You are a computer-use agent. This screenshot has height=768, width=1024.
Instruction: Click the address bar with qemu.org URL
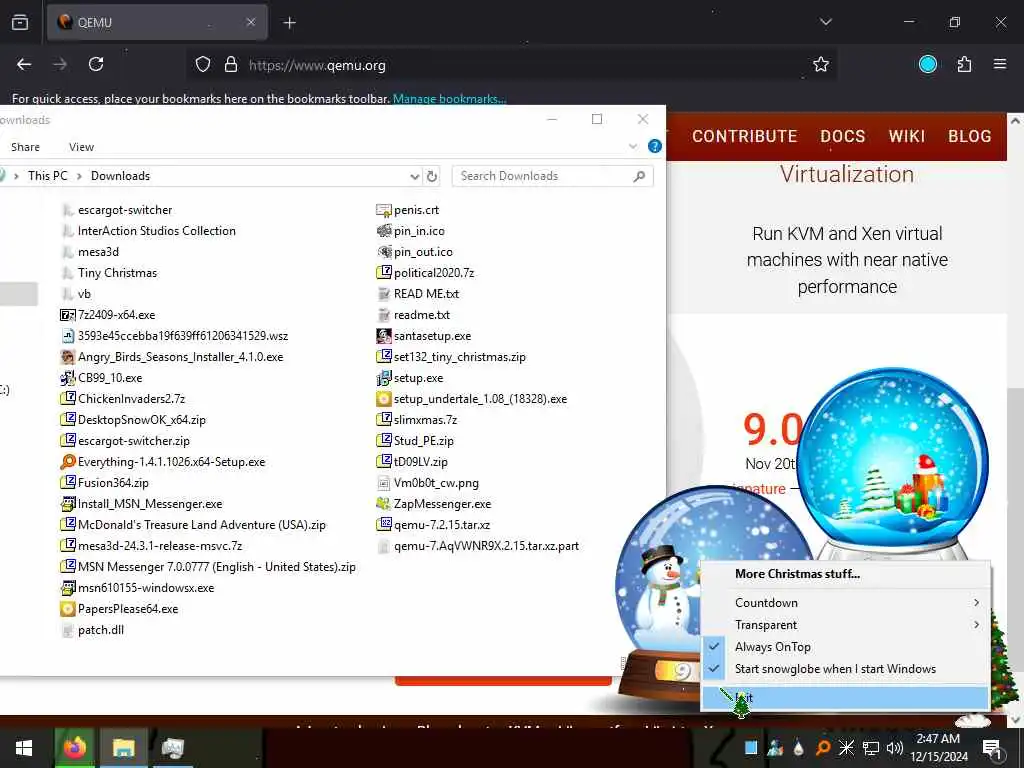click(x=513, y=65)
